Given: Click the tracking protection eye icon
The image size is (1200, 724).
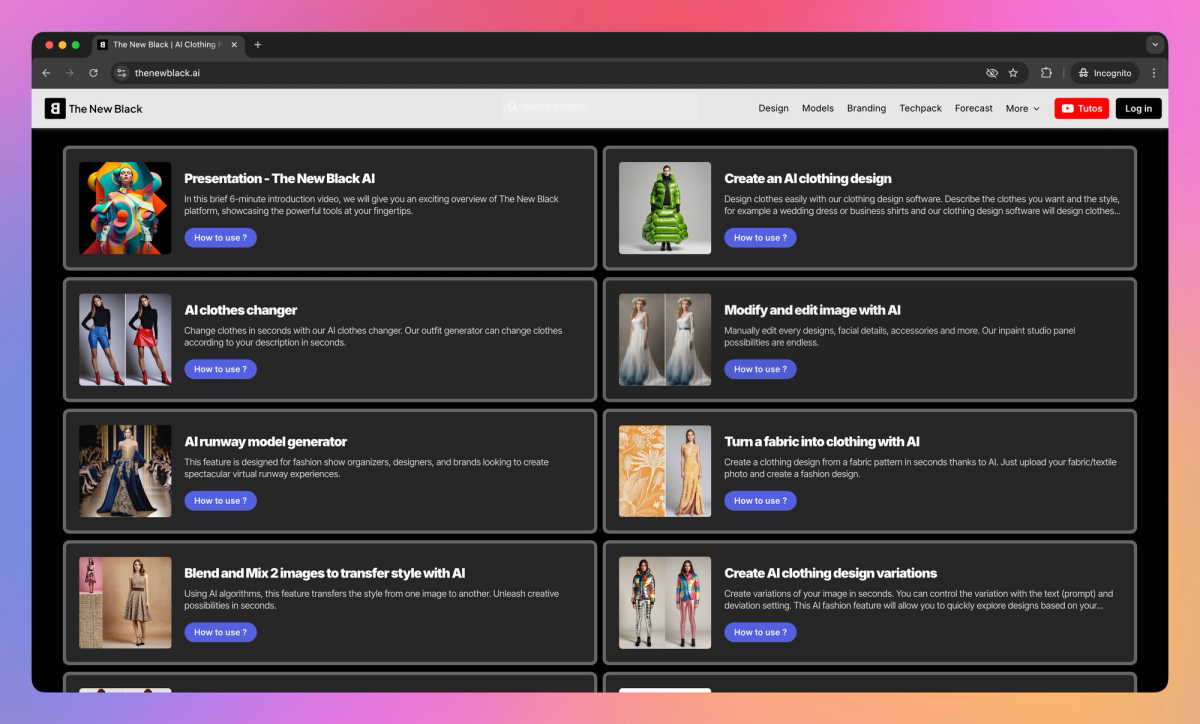Looking at the screenshot, I should pyautogui.click(x=992, y=73).
